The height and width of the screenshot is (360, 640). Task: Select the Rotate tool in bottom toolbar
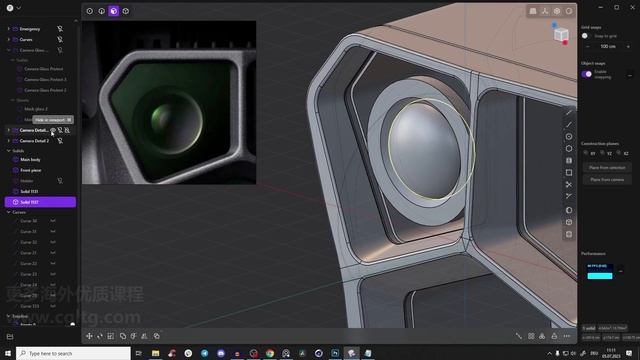[x=100, y=336]
